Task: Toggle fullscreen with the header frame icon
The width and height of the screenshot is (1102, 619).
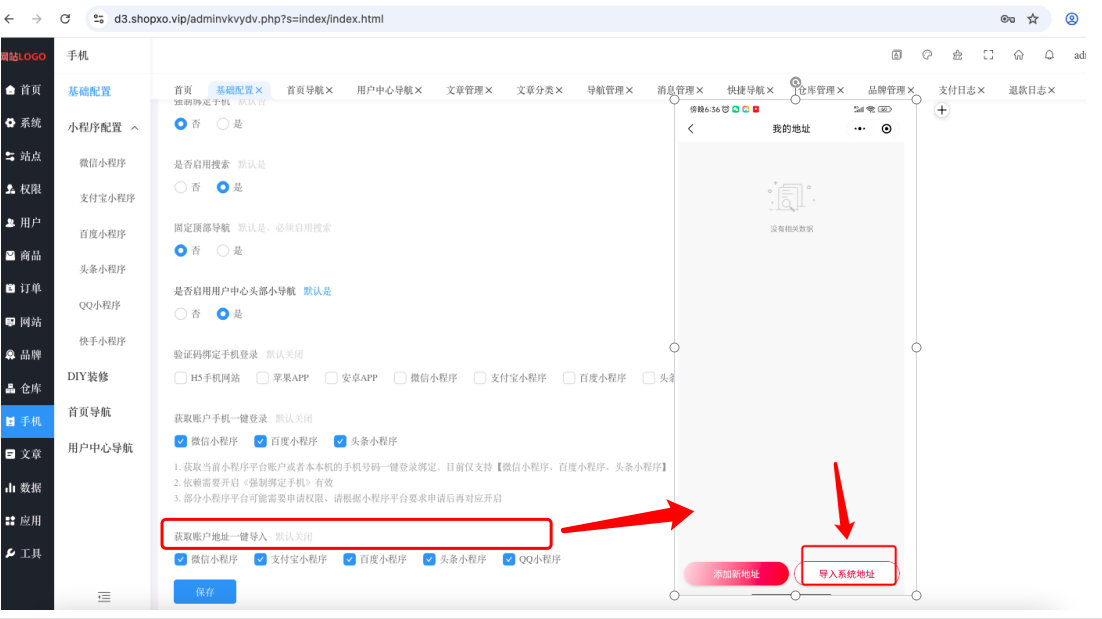Action: (988, 55)
